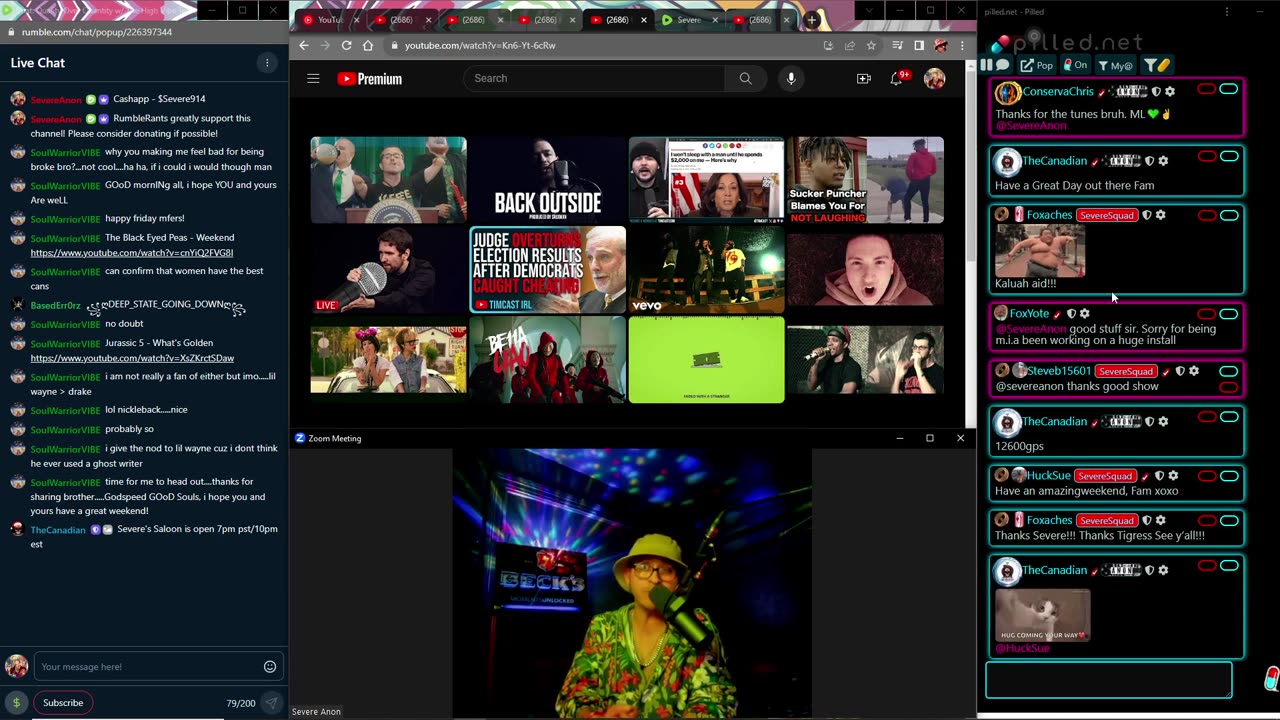
Task: Open the 'Sucker Puncher Blames You' thumbnail
Action: (866, 180)
